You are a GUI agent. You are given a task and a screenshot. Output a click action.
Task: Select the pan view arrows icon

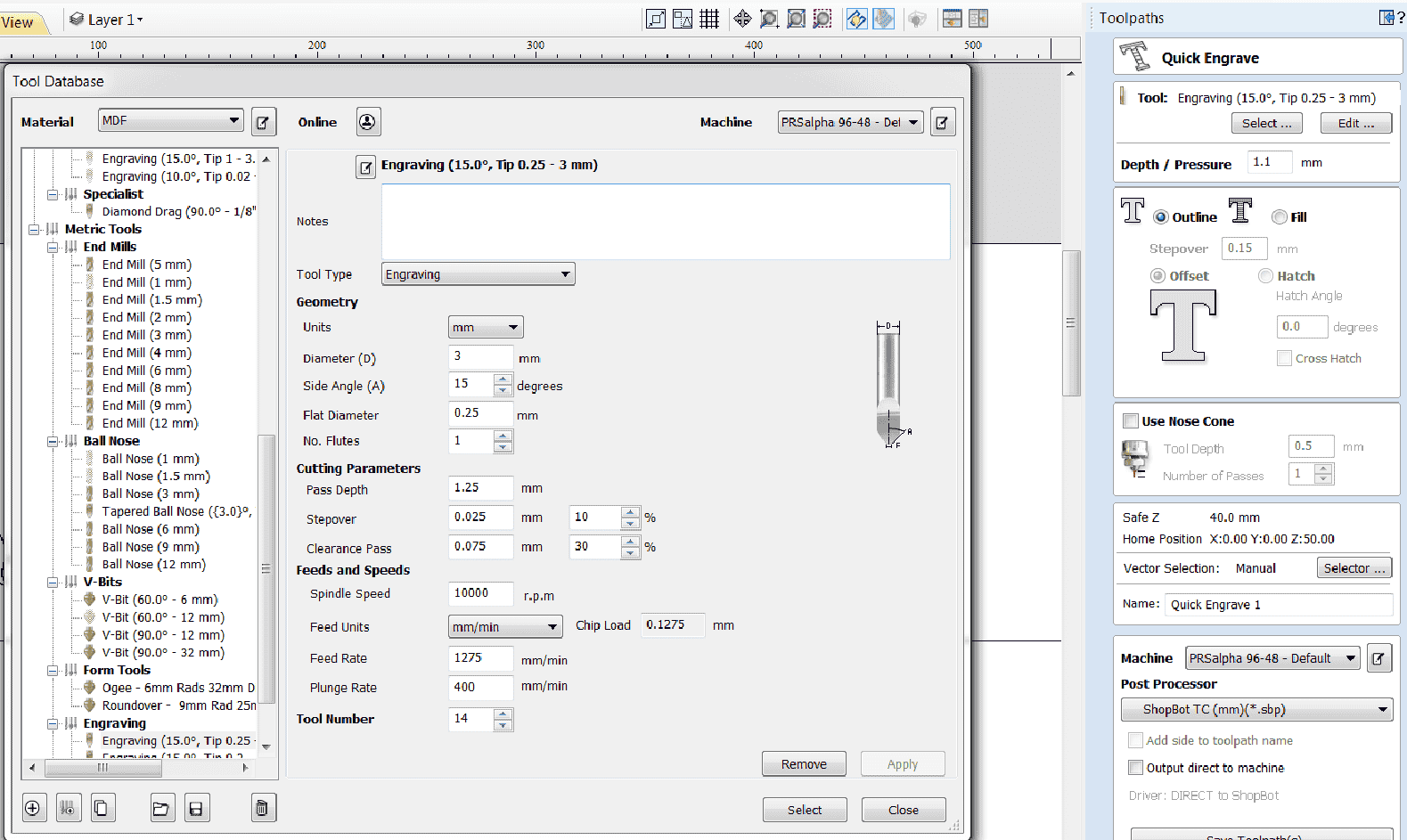pos(742,19)
